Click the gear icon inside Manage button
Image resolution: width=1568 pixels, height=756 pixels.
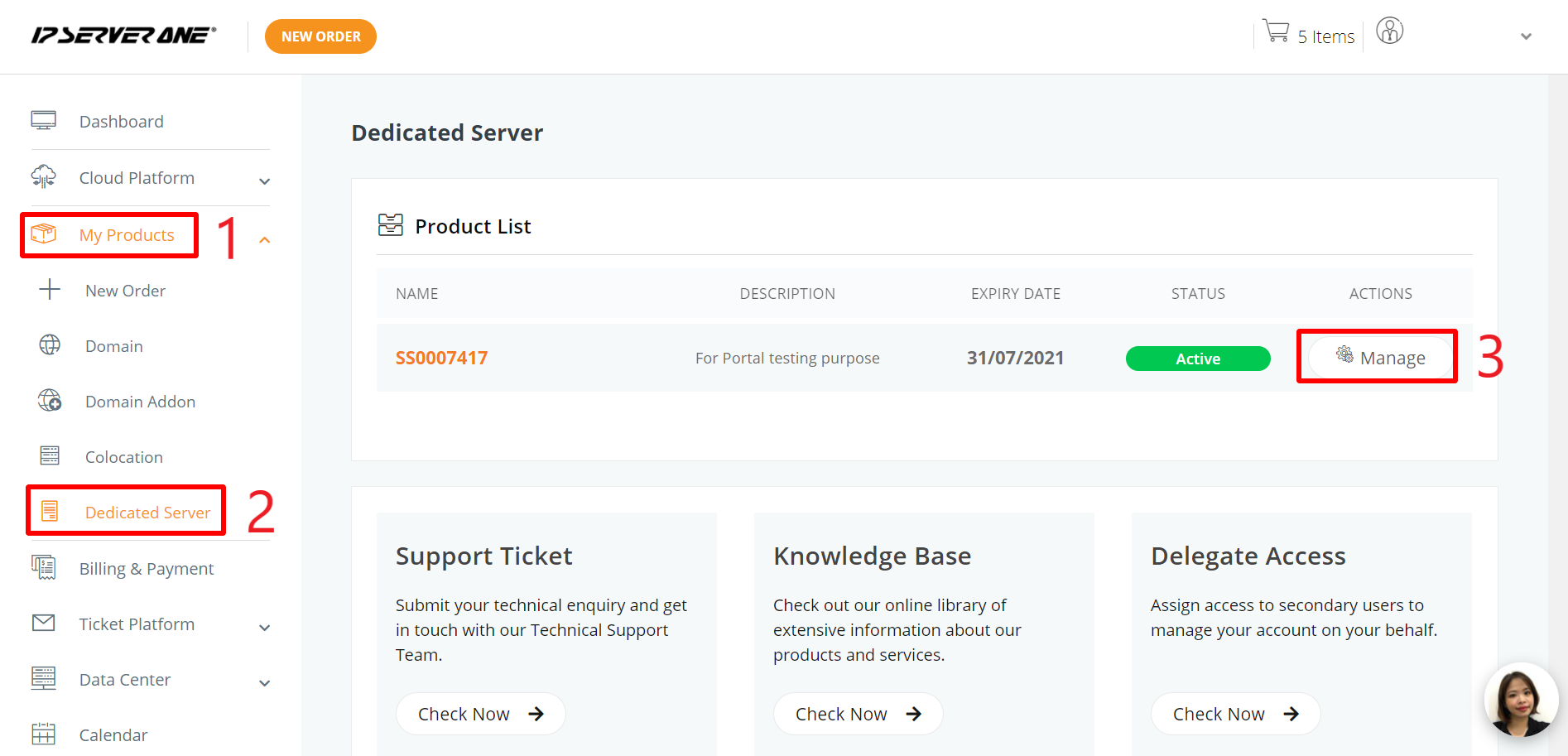[1344, 357]
